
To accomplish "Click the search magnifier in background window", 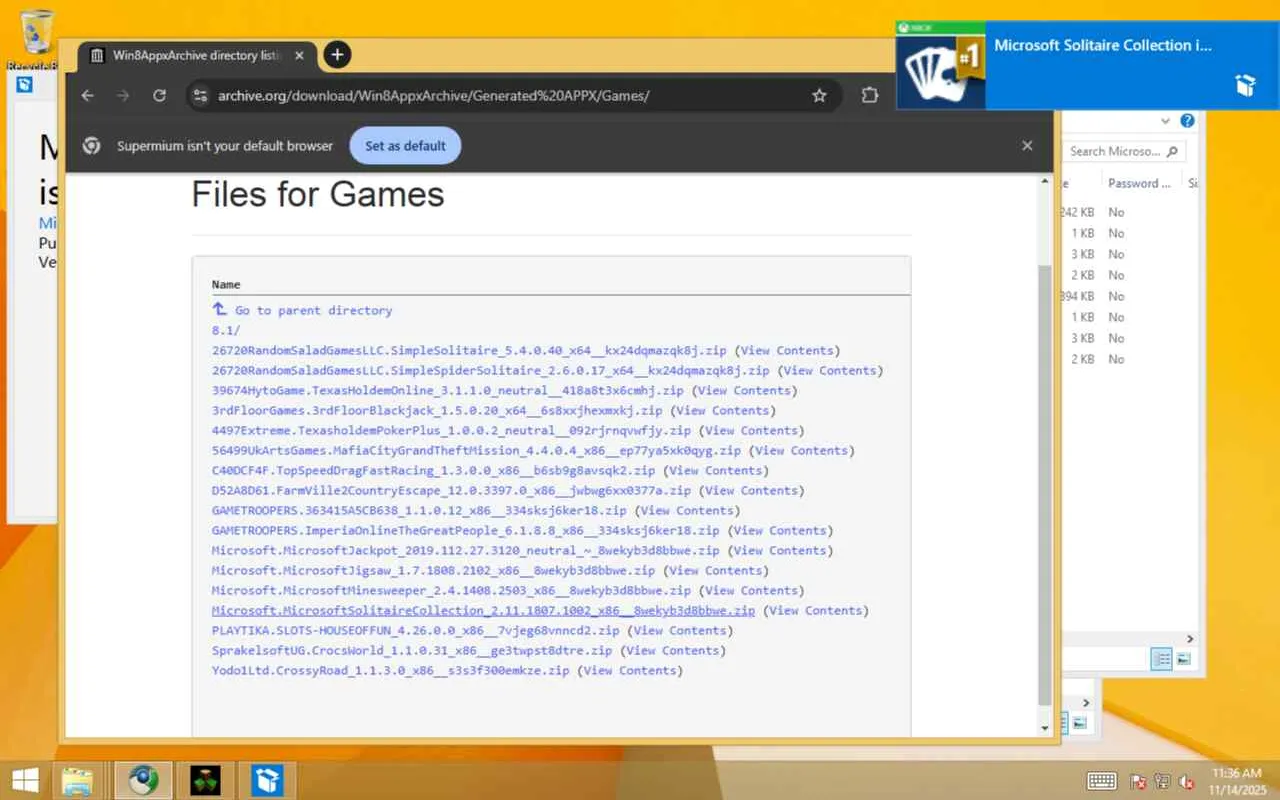I will pyautogui.click(x=1174, y=151).
